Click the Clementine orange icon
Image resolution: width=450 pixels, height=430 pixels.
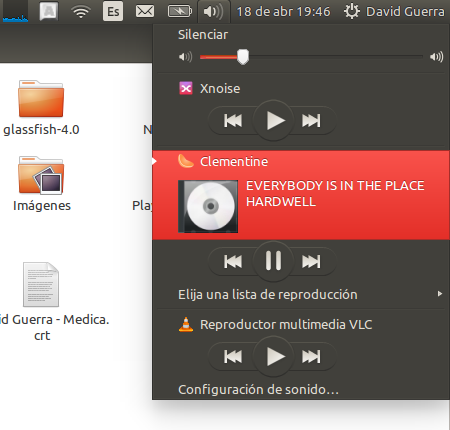pyautogui.click(x=185, y=161)
